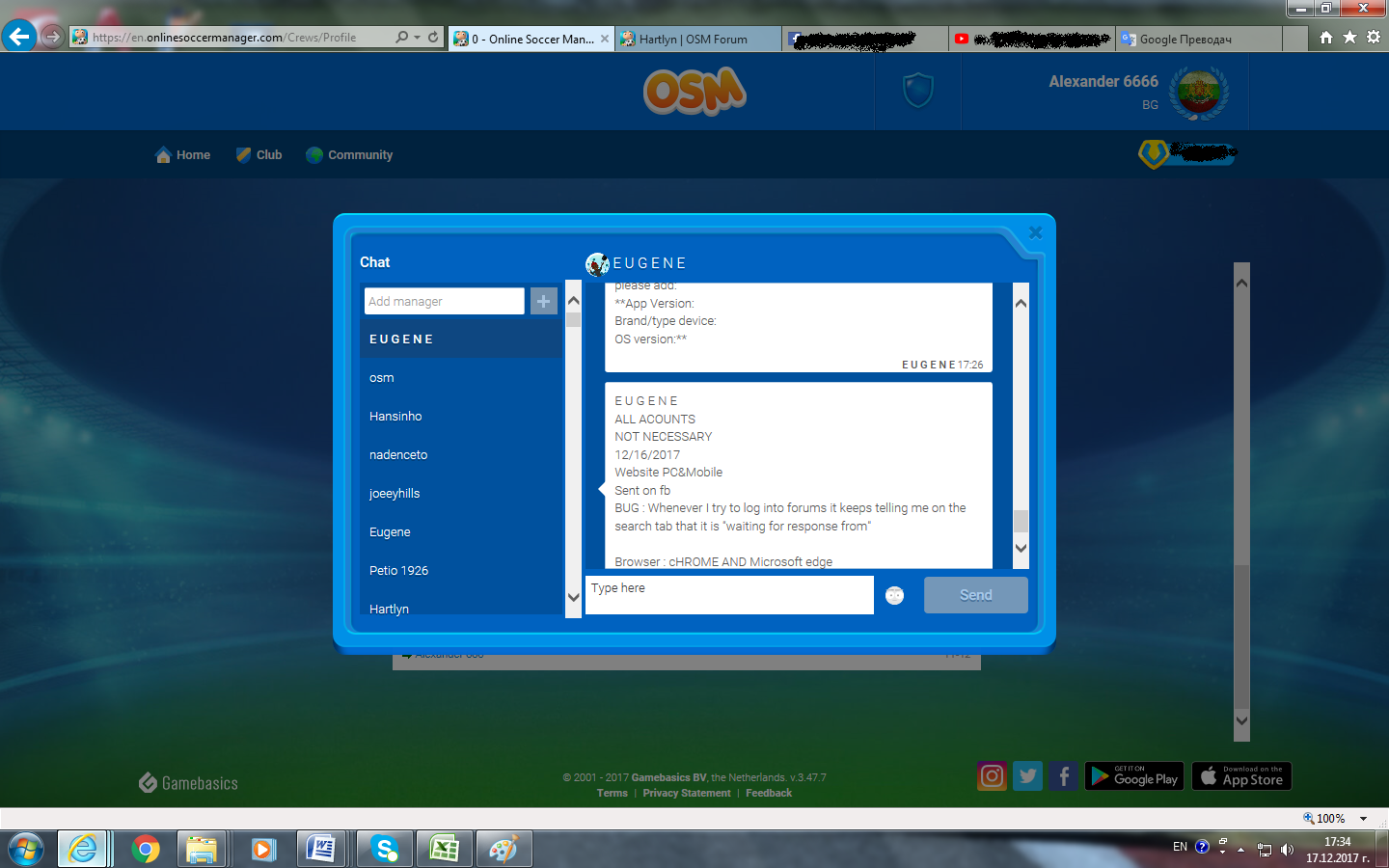Screen dimensions: 1389x868
Task: Click message pane scrollbar thumb
Action: [1021, 521]
